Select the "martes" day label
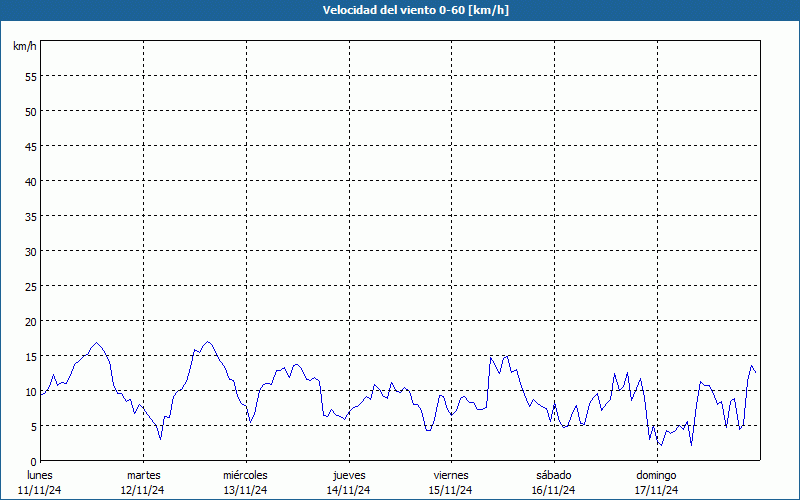This screenshot has width=800, height=500. pyautogui.click(x=144, y=475)
